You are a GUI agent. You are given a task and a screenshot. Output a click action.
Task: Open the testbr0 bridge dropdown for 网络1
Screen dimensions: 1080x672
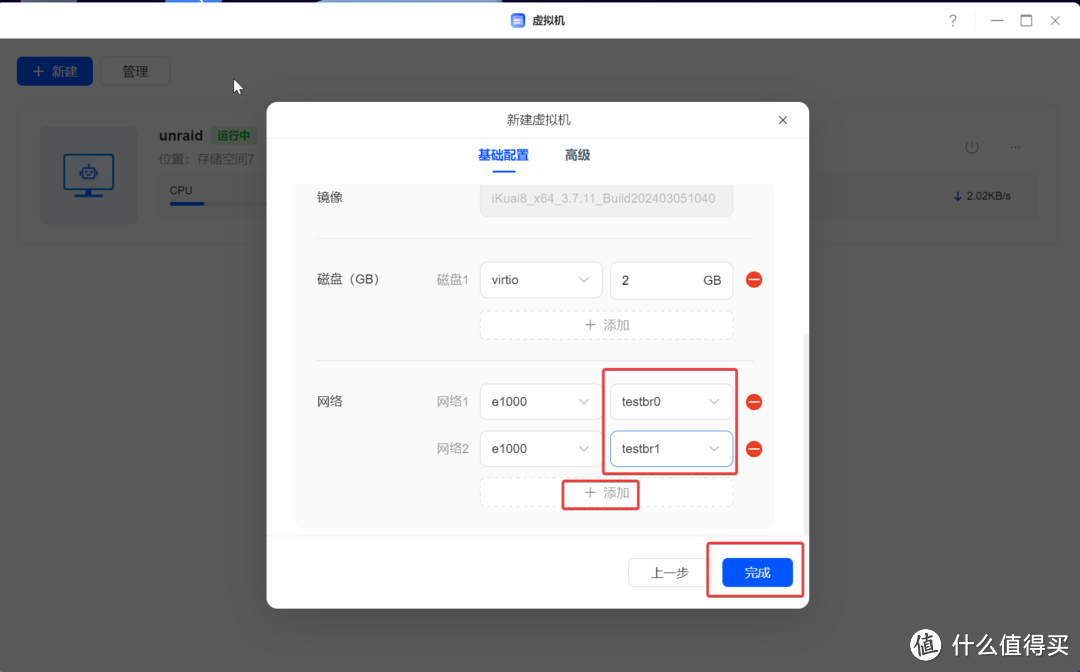click(x=670, y=401)
